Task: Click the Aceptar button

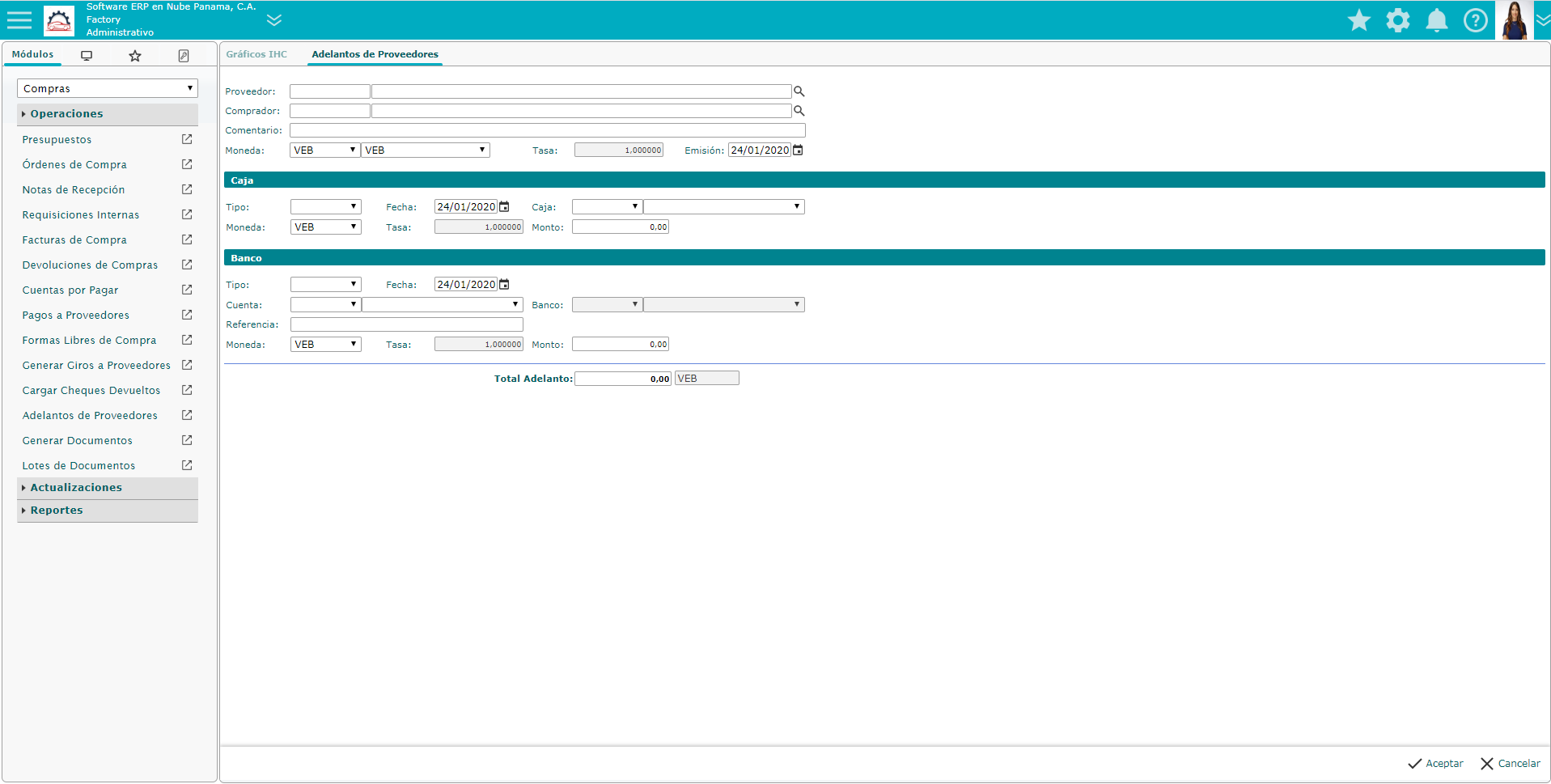Action: (x=1435, y=764)
